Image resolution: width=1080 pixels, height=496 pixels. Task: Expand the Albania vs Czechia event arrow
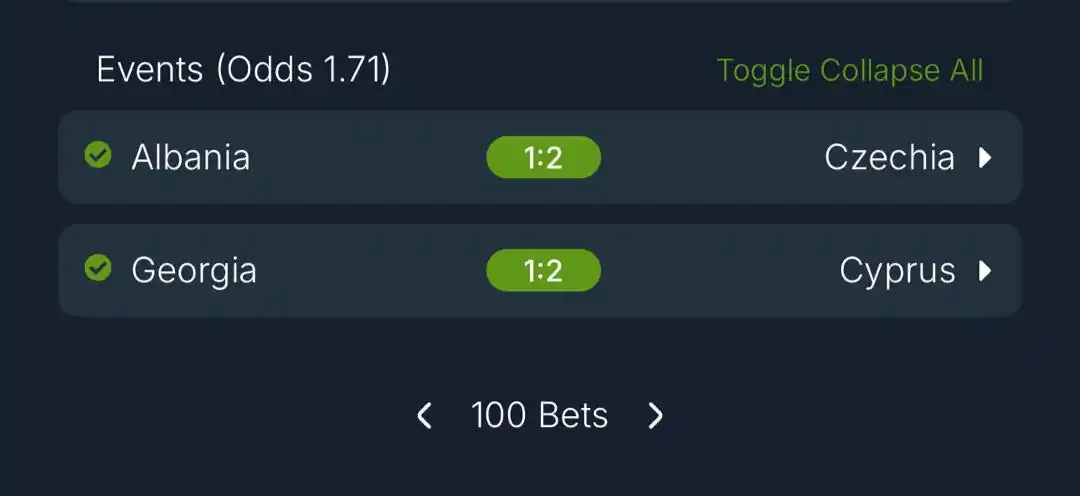click(x=985, y=158)
